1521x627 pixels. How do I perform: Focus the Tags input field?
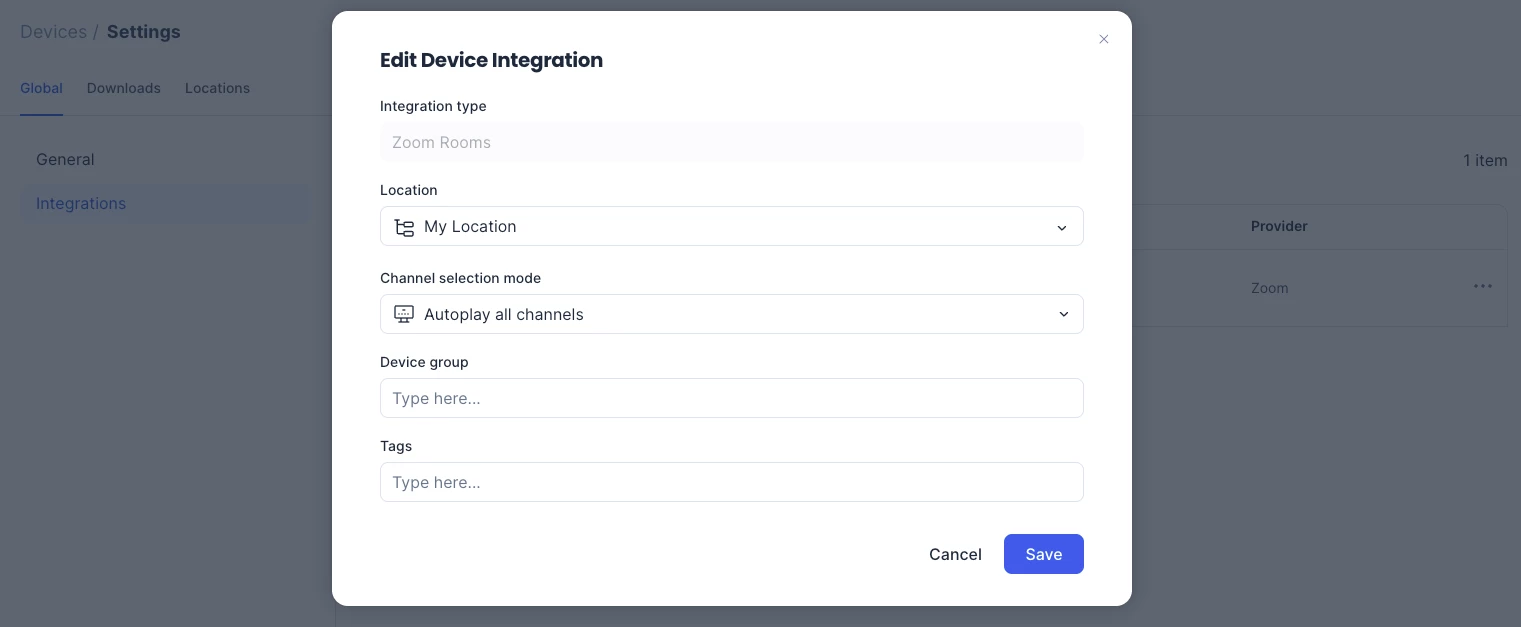tap(731, 482)
